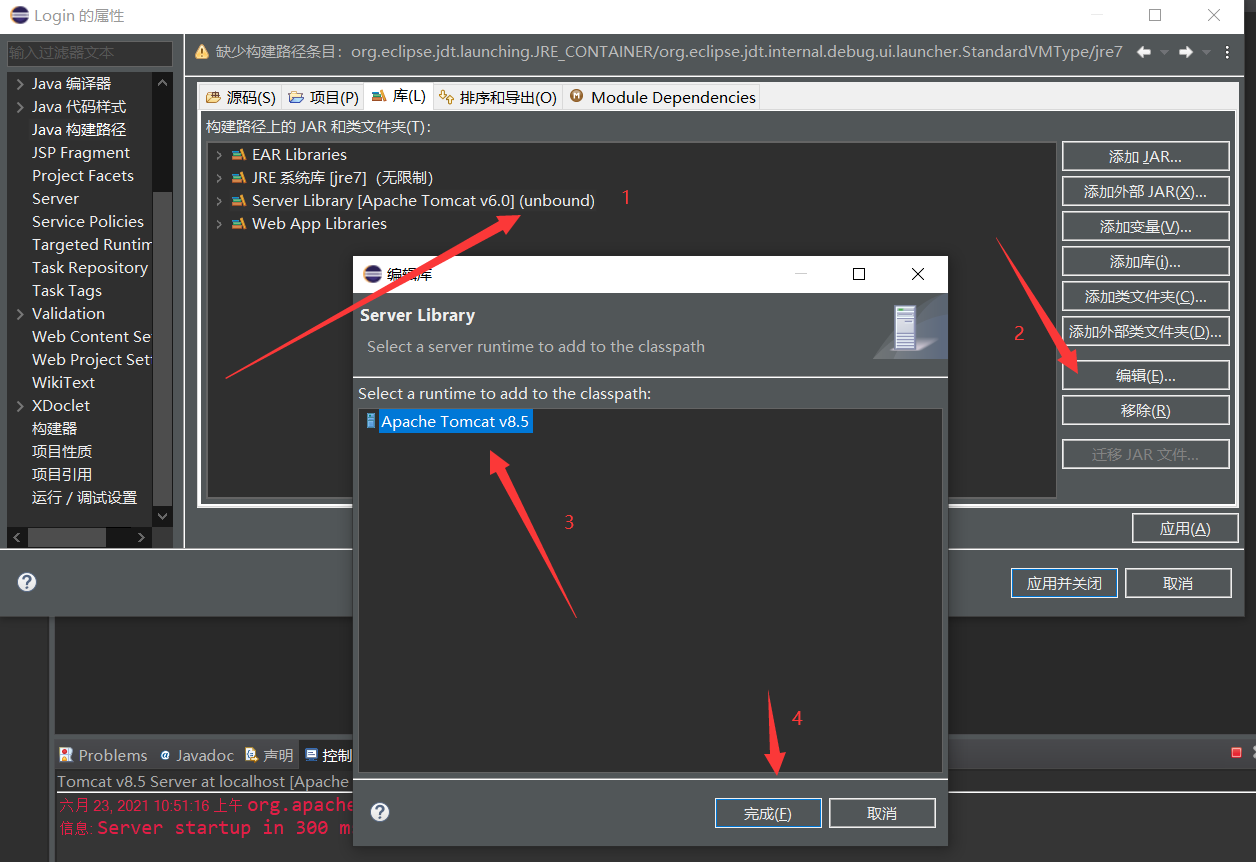Click the Apache Tomcat v8.5 server icon
Image resolution: width=1256 pixels, height=862 pixels.
pyautogui.click(x=371, y=421)
